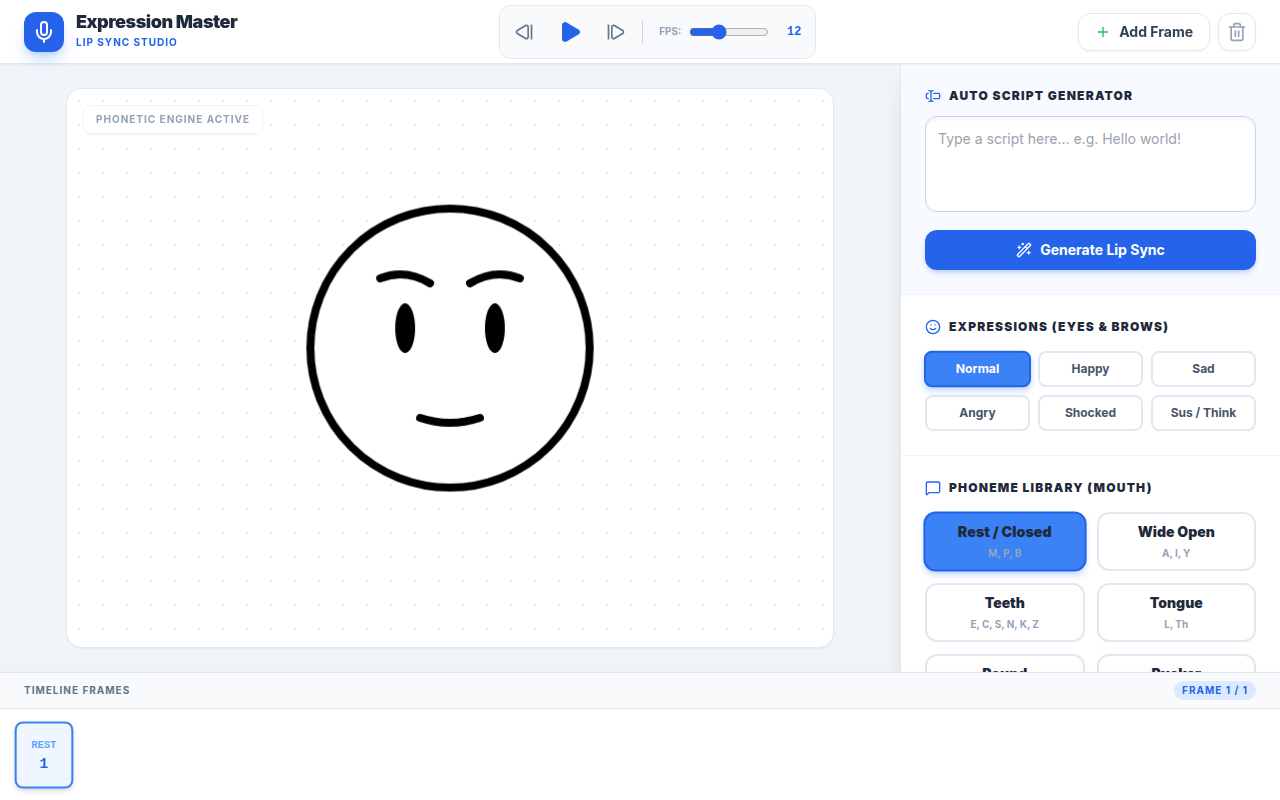Click the FRAME 1 / 1 counter badge

point(1215,690)
